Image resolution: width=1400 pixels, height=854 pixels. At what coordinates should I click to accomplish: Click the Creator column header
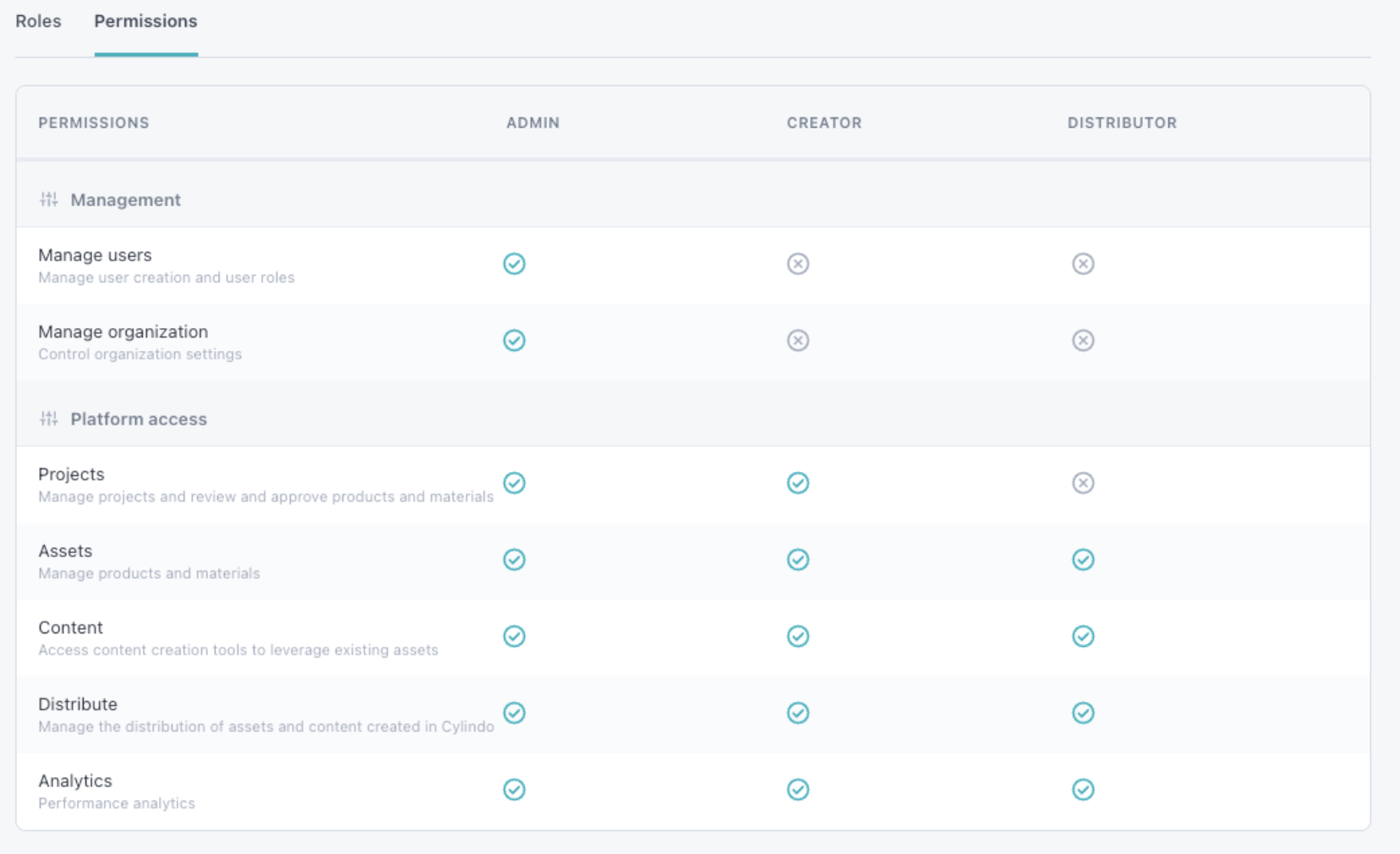(824, 123)
